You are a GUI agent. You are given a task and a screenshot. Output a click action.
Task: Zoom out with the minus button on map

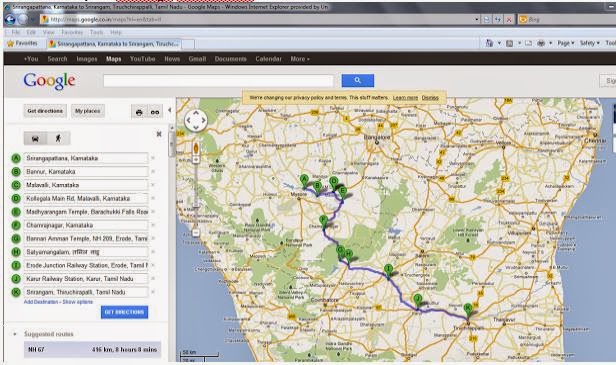click(x=196, y=233)
